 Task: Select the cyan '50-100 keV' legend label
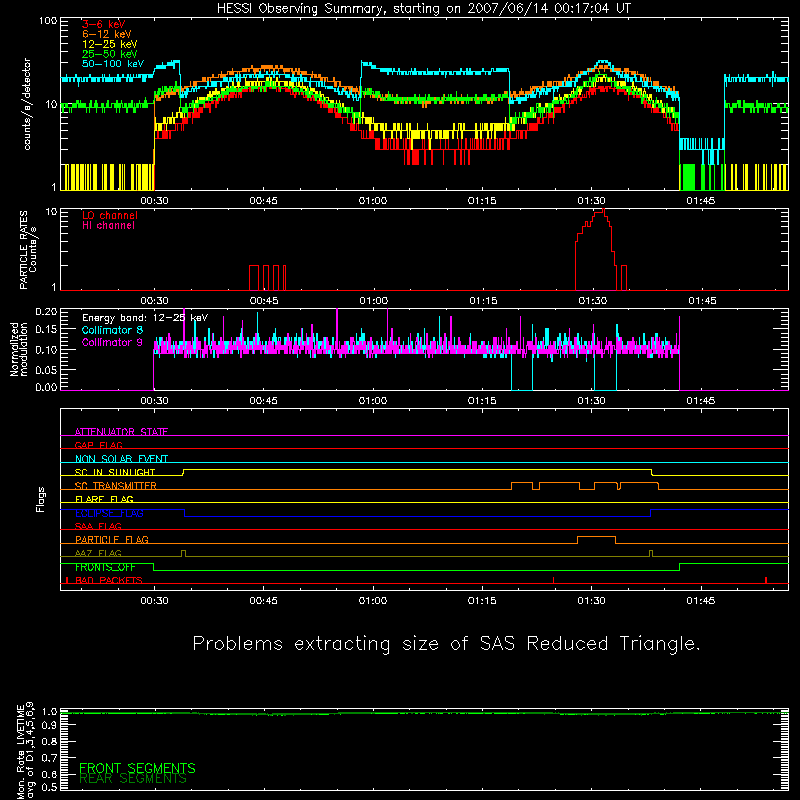click(x=113, y=64)
